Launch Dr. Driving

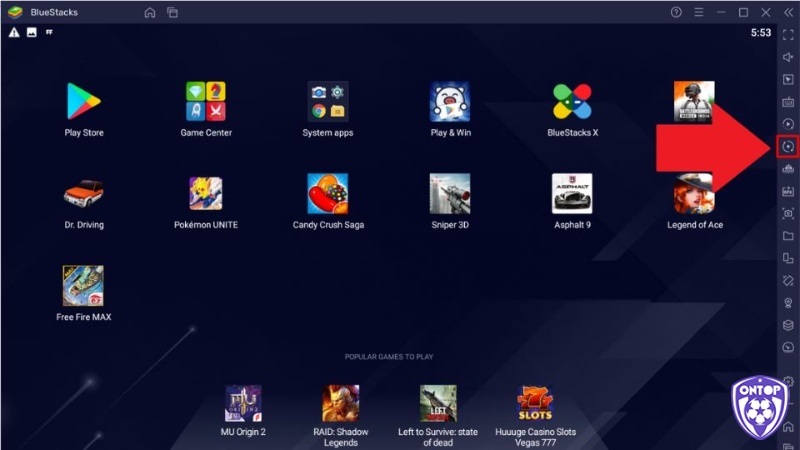(84, 193)
